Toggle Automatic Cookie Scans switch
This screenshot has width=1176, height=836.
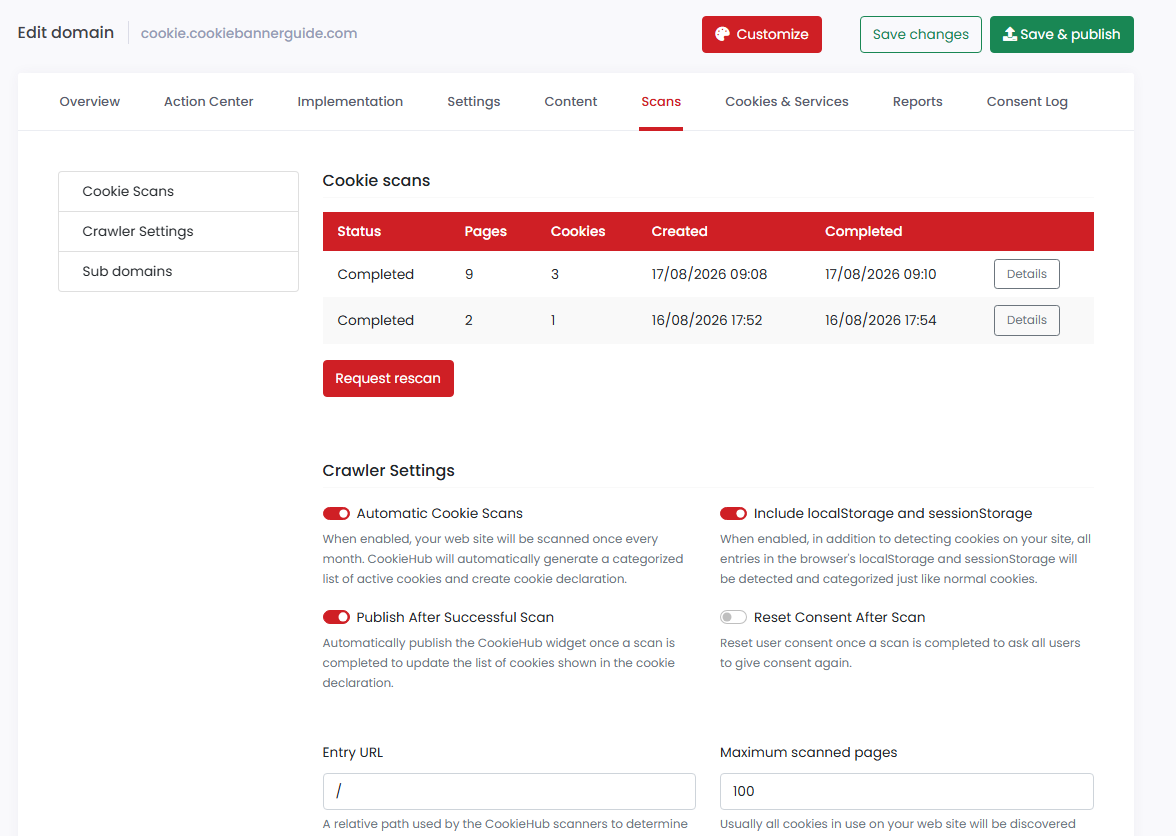pyautogui.click(x=336, y=514)
